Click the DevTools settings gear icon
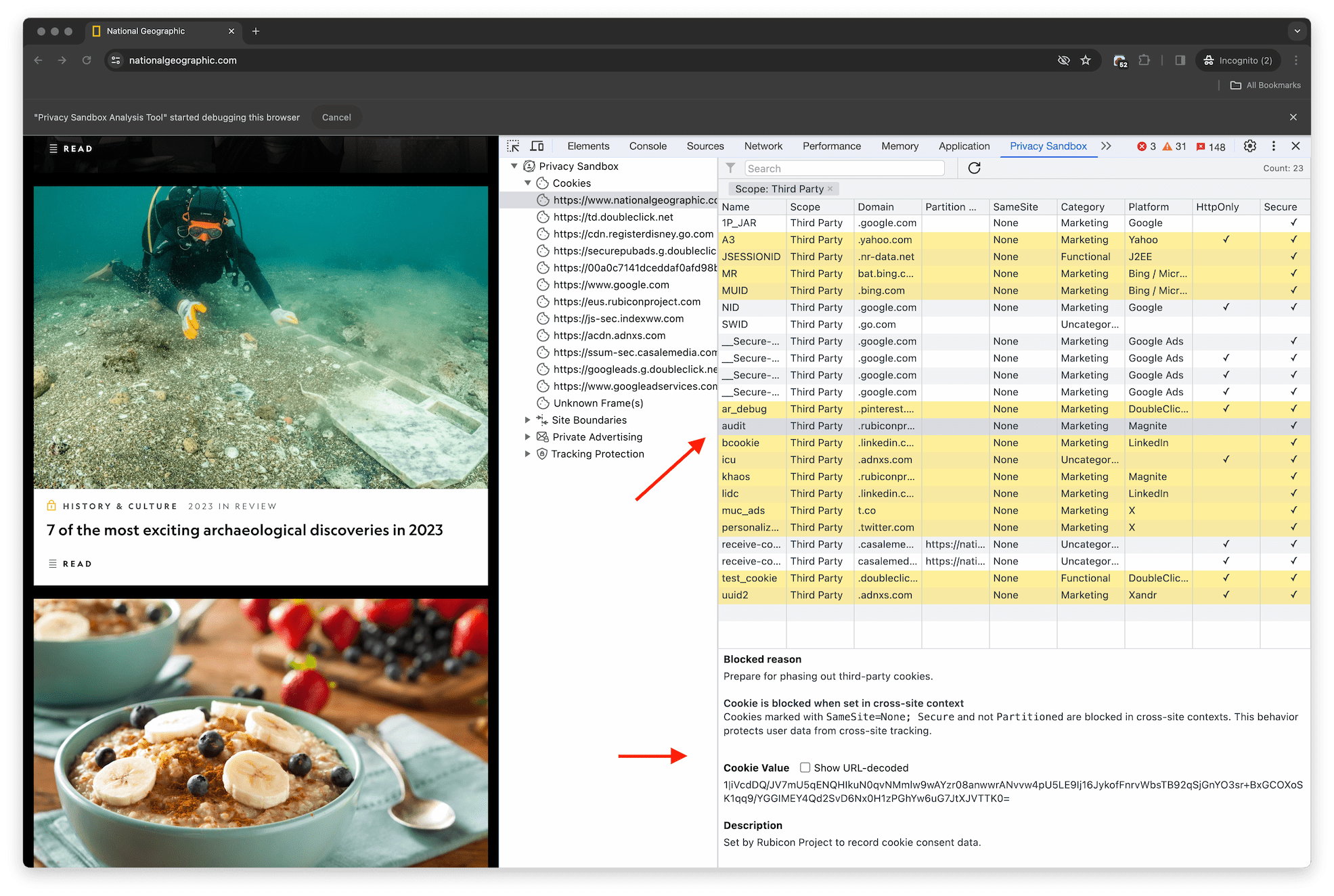 [x=1250, y=147]
